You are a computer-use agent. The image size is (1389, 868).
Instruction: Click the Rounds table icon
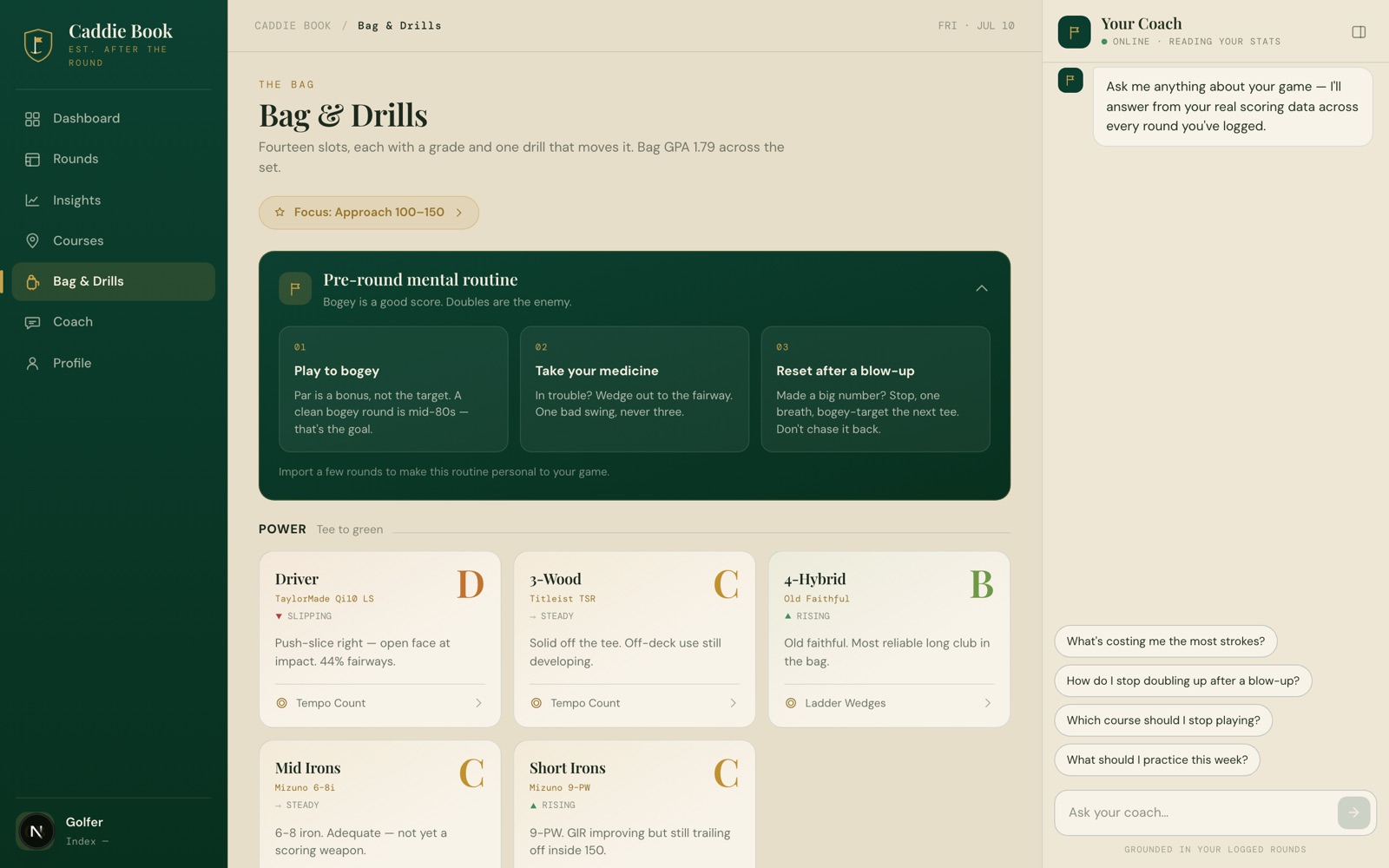coord(32,160)
